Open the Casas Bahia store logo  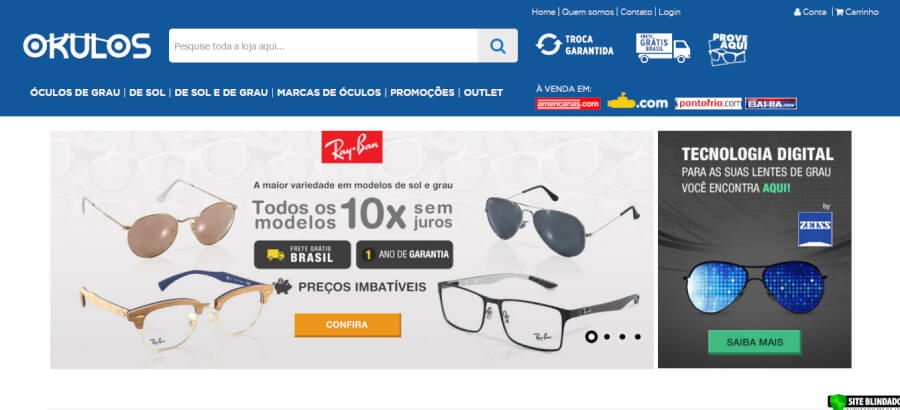click(x=771, y=103)
